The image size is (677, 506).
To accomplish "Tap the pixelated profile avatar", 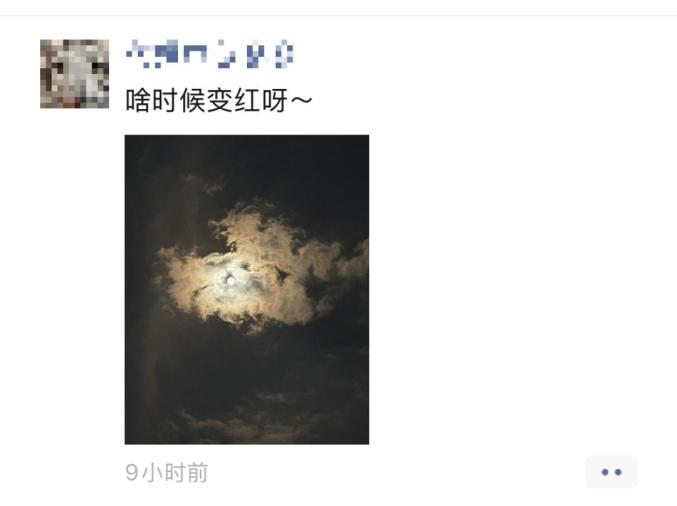I will (74, 73).
